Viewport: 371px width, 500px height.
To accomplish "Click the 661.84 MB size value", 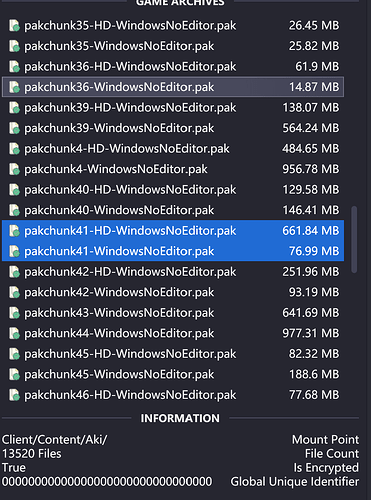I will point(311,231).
